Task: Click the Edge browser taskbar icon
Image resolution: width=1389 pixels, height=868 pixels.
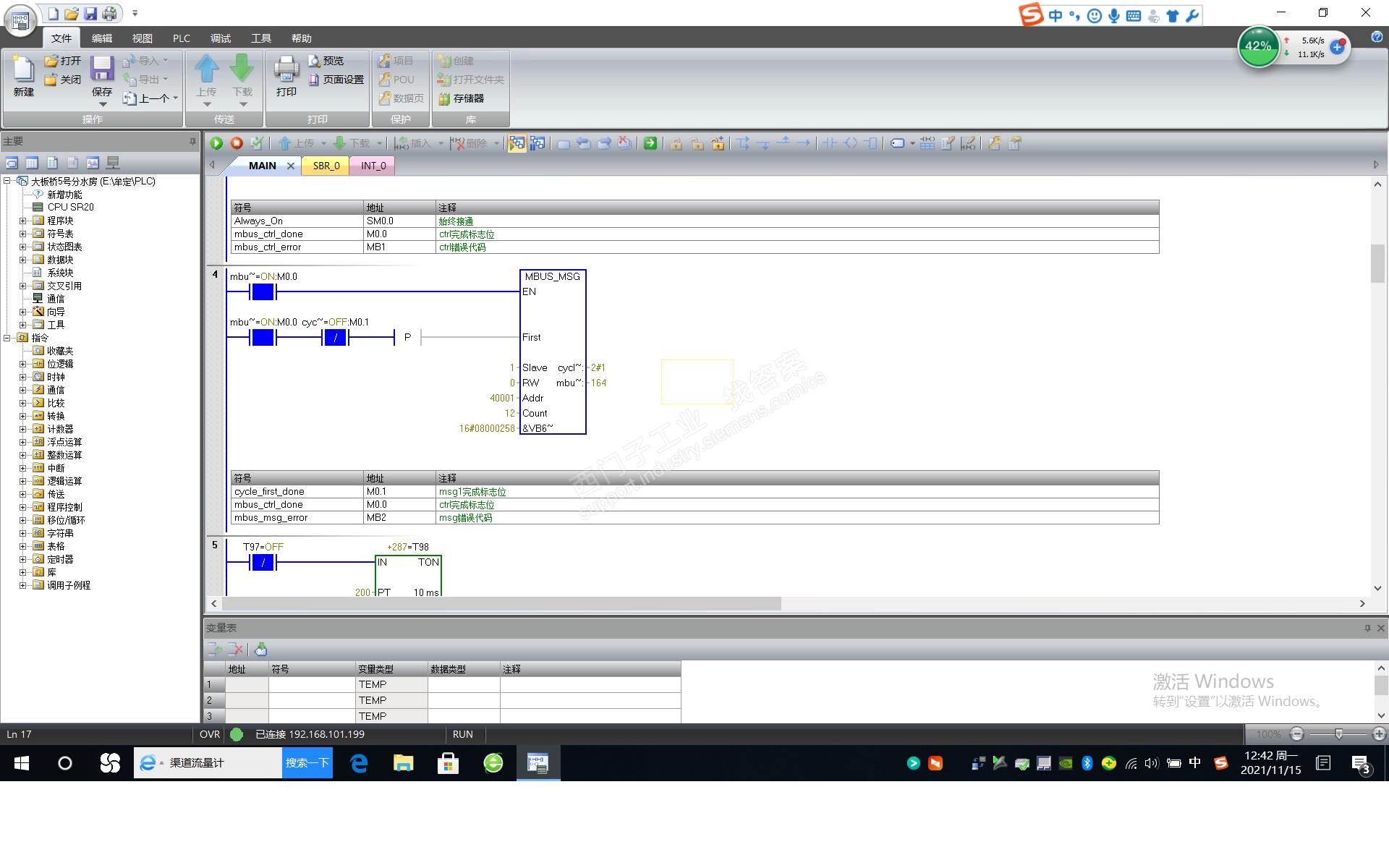Action: tap(360, 763)
